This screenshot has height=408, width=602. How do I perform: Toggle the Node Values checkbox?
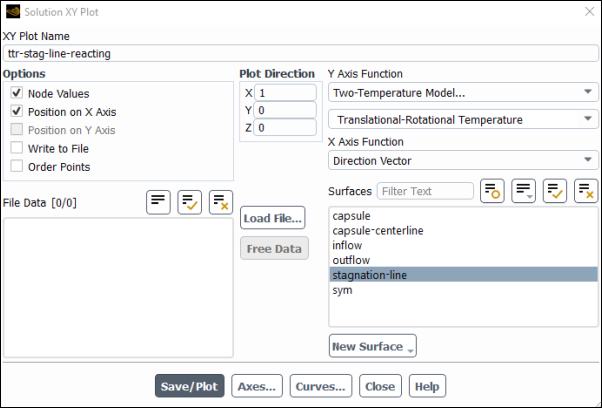17,93
